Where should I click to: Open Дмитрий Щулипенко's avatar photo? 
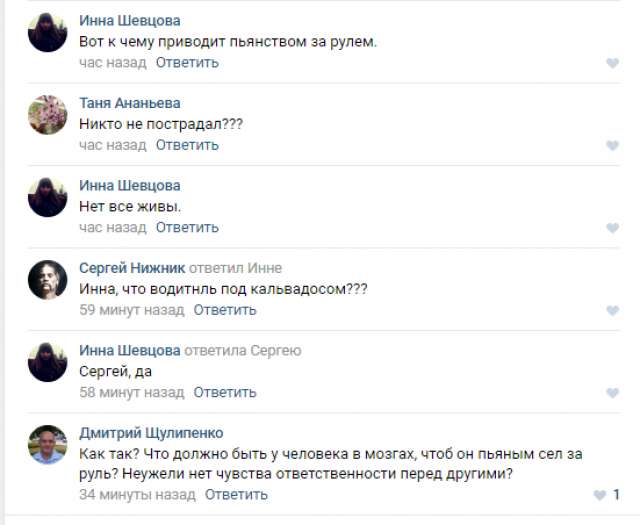click(x=47, y=445)
